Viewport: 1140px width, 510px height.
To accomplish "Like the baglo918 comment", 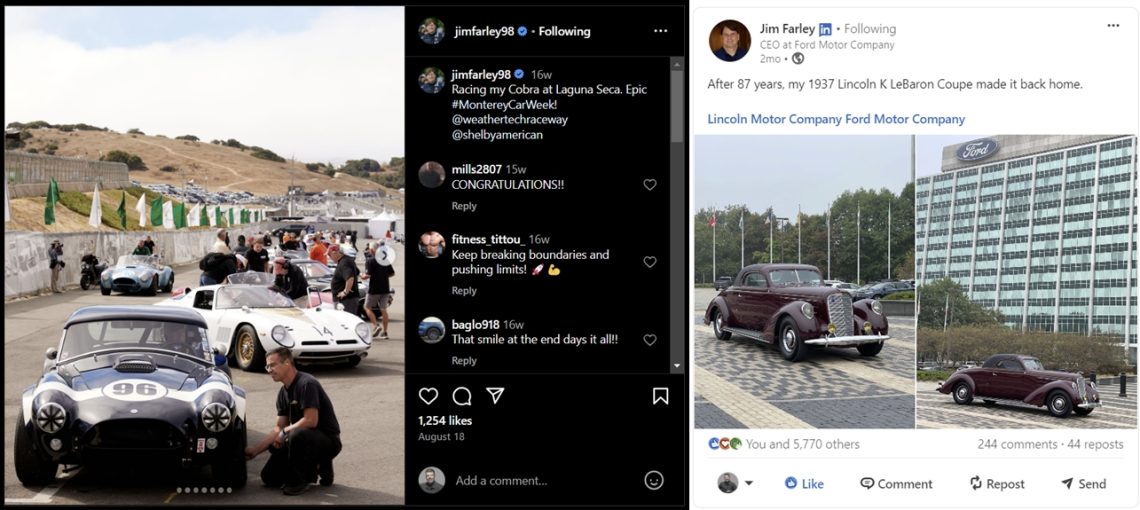I will click(x=650, y=340).
